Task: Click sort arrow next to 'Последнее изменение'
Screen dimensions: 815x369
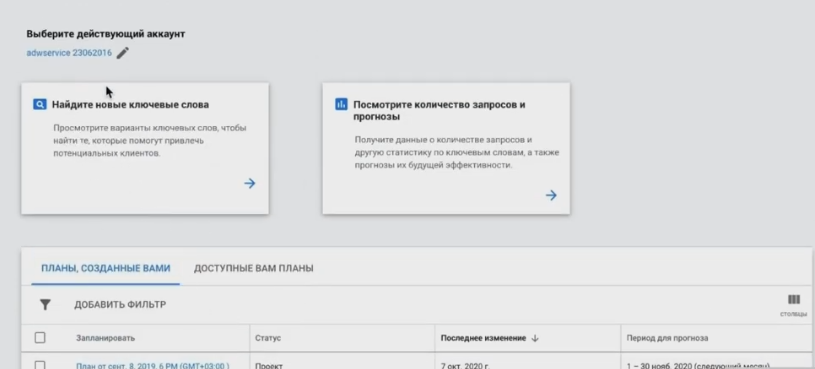Action: [535, 338]
